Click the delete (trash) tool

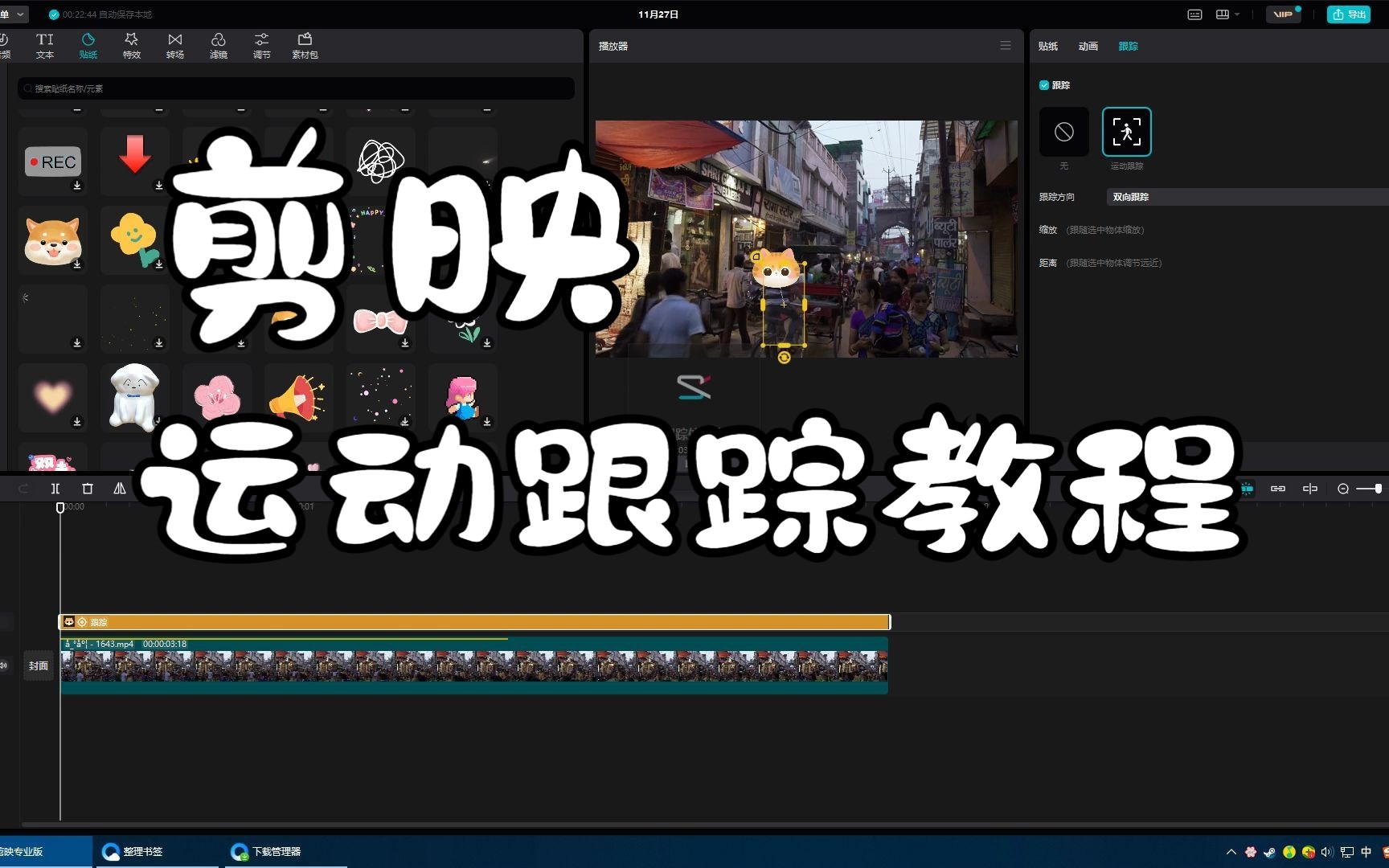(x=88, y=489)
